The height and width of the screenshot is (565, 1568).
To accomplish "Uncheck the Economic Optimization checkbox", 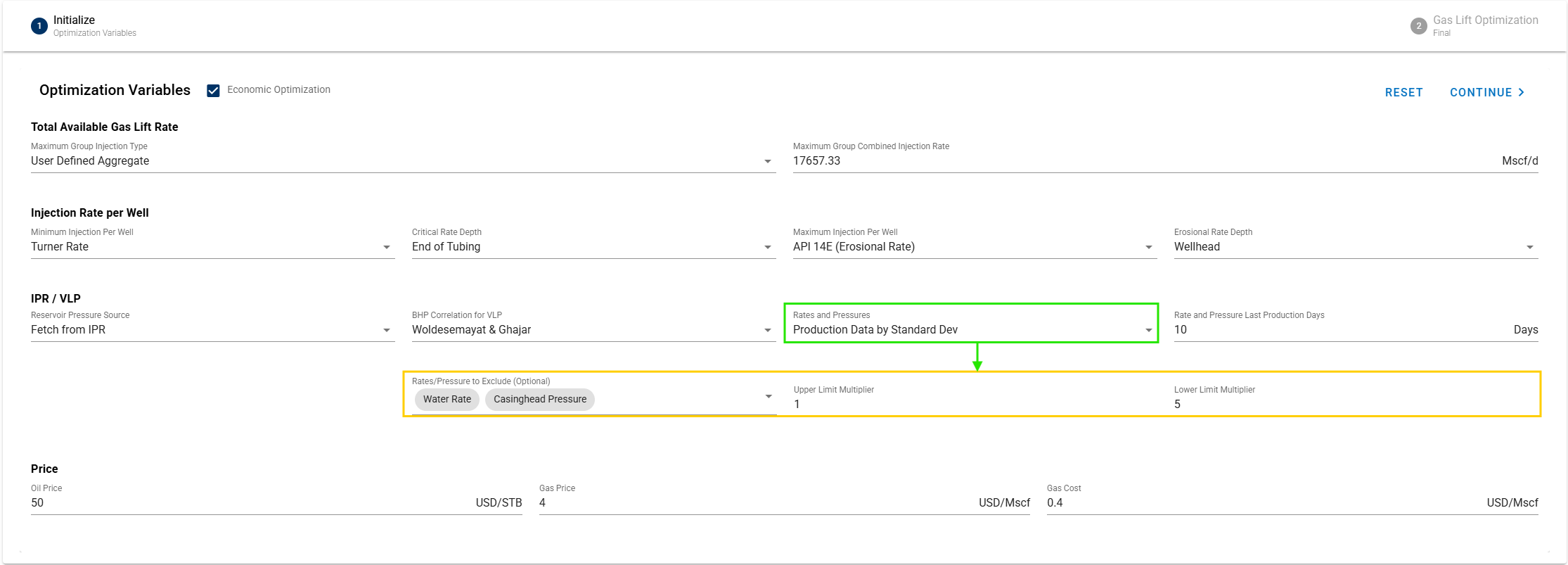I will pyautogui.click(x=213, y=90).
